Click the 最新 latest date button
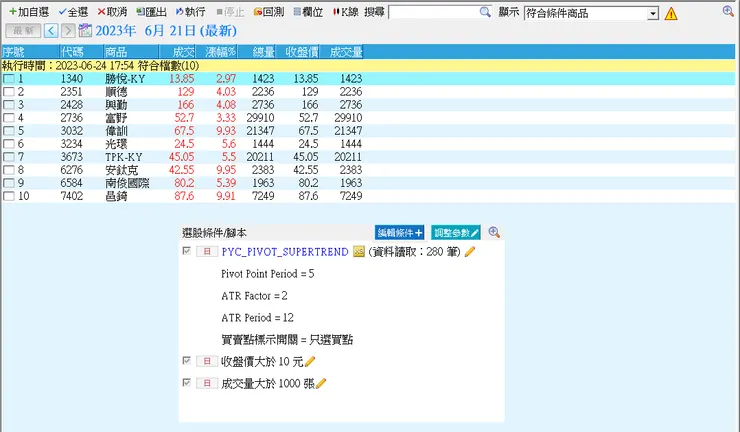740x432 pixels. pos(23,31)
